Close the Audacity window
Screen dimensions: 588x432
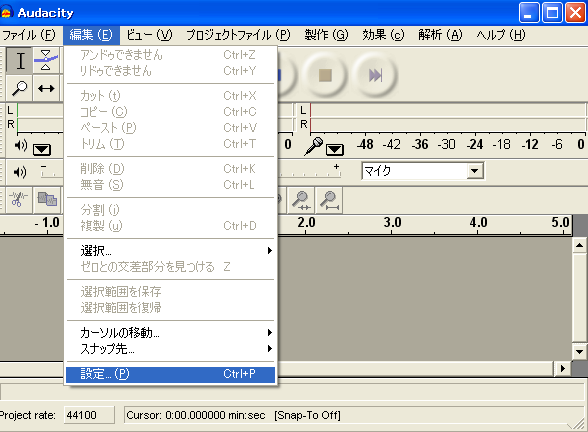(x=576, y=13)
